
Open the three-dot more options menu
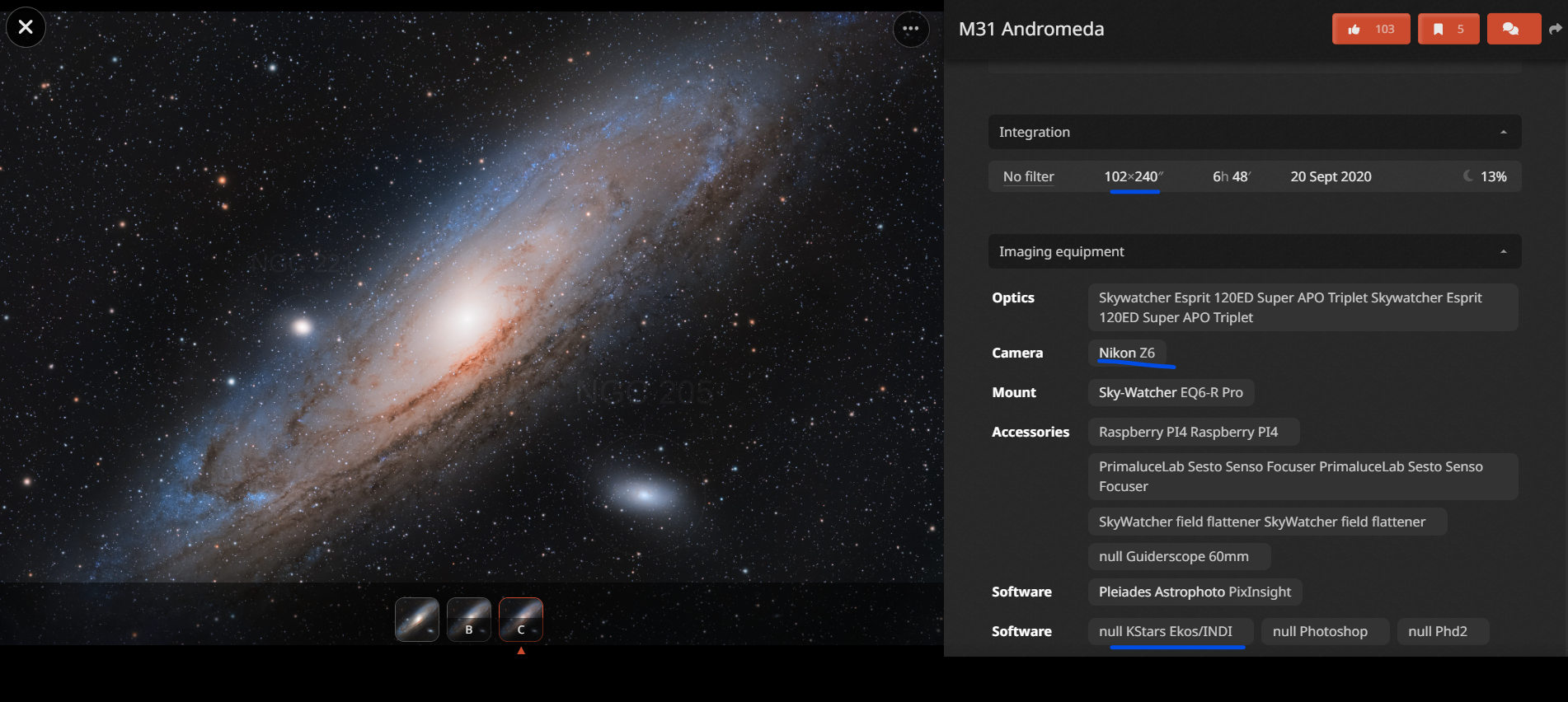911,29
